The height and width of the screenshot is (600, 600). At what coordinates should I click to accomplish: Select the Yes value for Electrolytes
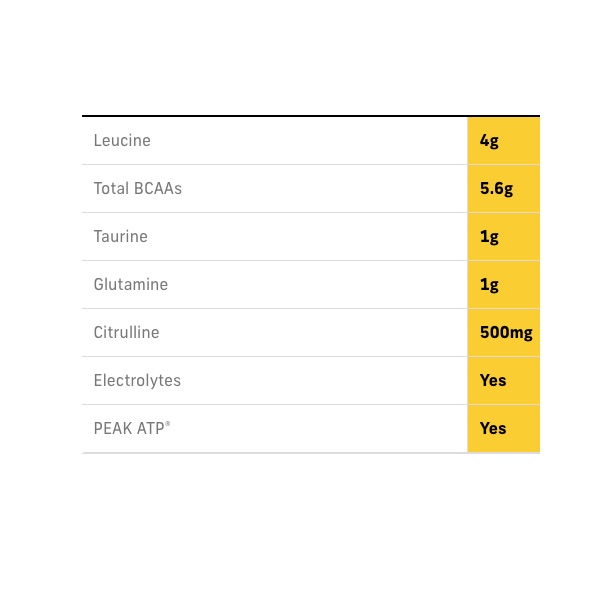click(x=493, y=381)
